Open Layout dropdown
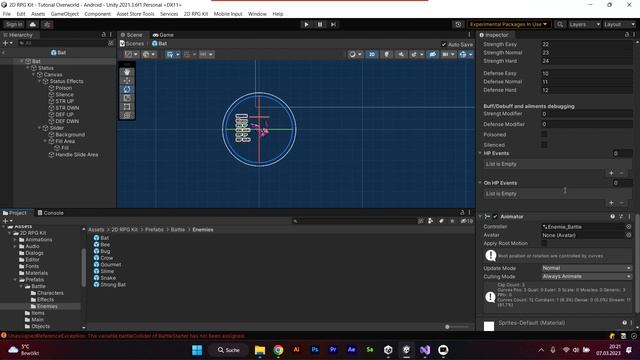The height and width of the screenshot is (360, 640). [x=619, y=24]
